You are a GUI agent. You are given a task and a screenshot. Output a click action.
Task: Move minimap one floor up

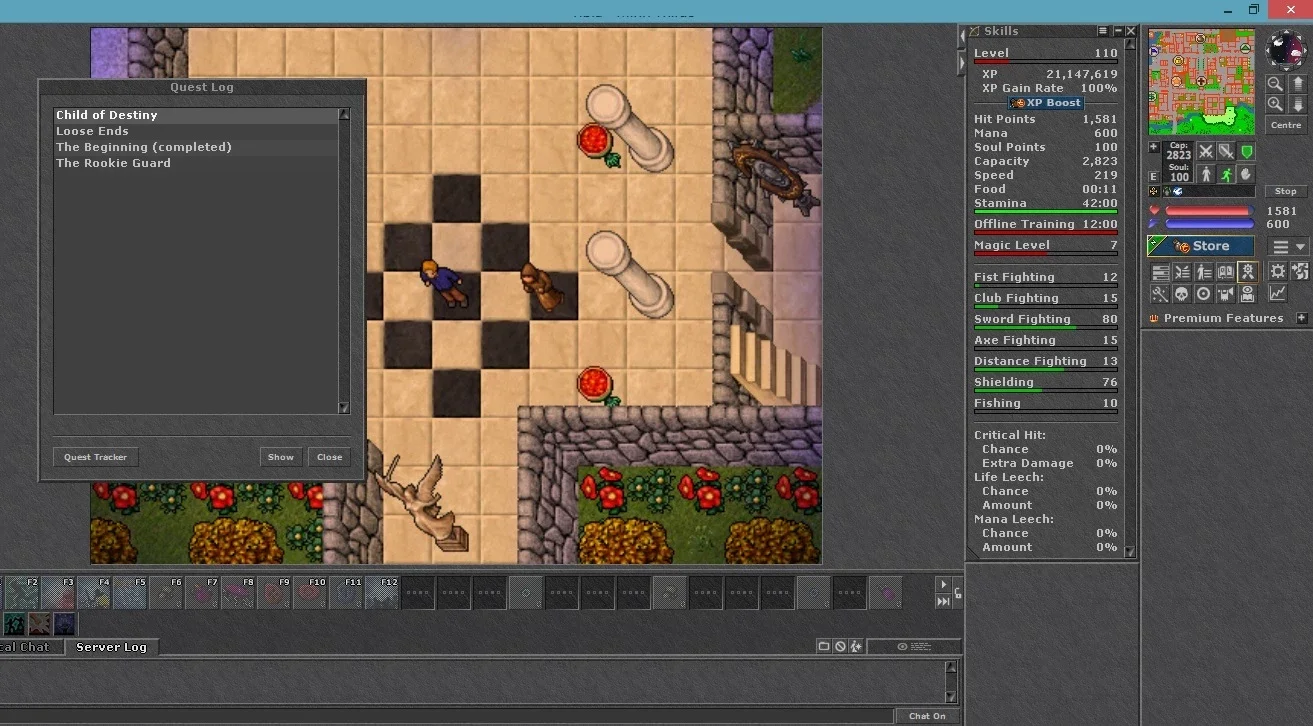click(x=1298, y=84)
